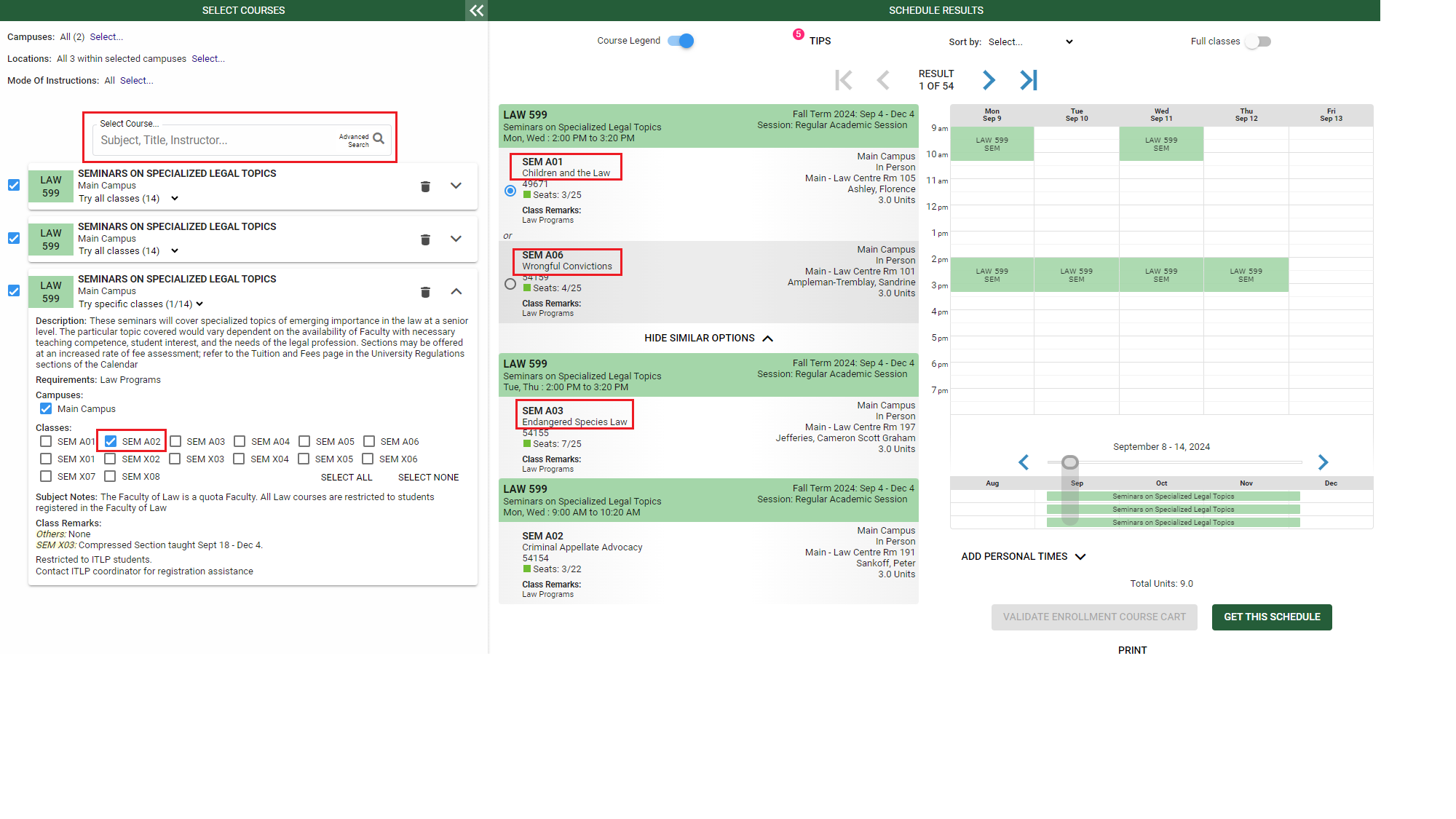Collapse the Select Courses panel with double-chevron icon
The width and height of the screenshot is (1456, 819).
[x=476, y=10]
